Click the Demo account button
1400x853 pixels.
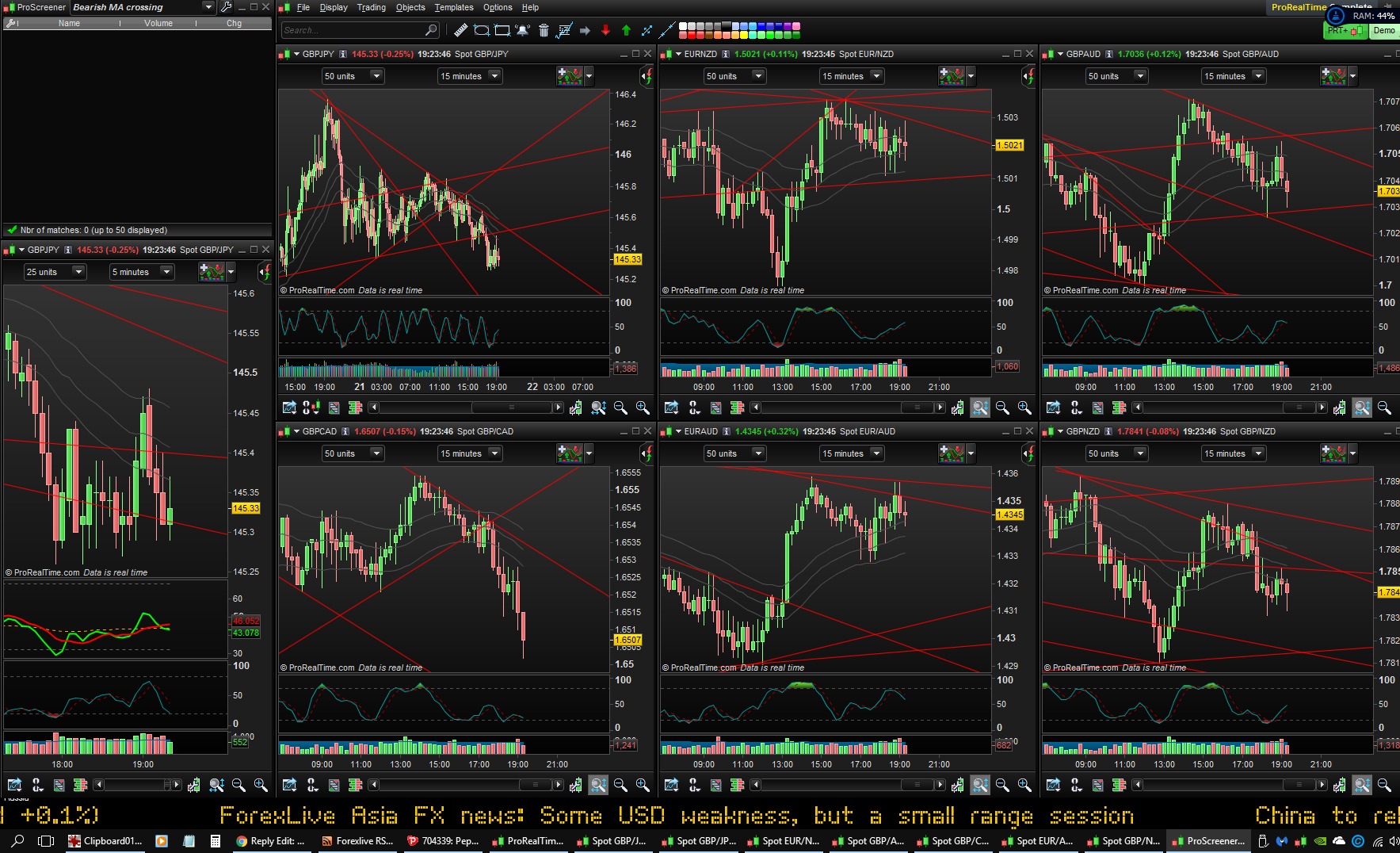(x=1384, y=30)
